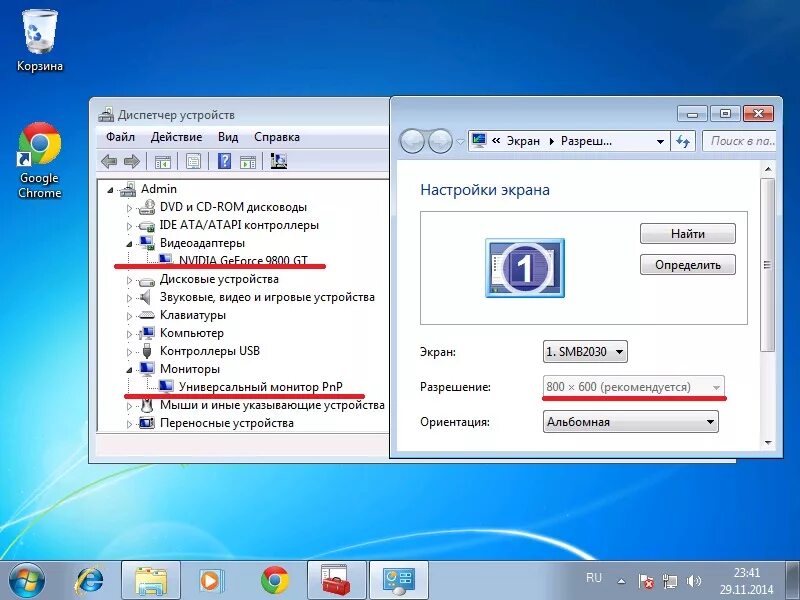This screenshot has width=800, height=600.
Task: Select the Клавиатуры category label
Action: pyautogui.click(x=193, y=315)
